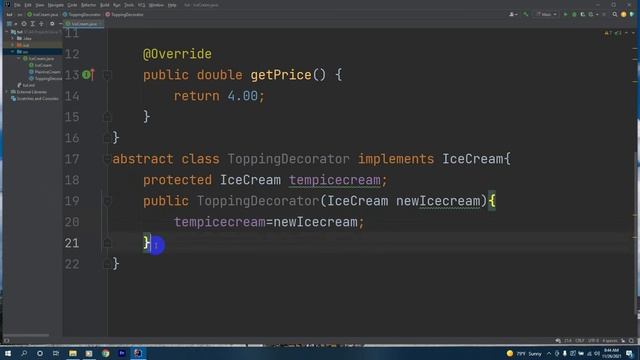
Task: Click the select opened file locate icon
Action: pos(24,24)
